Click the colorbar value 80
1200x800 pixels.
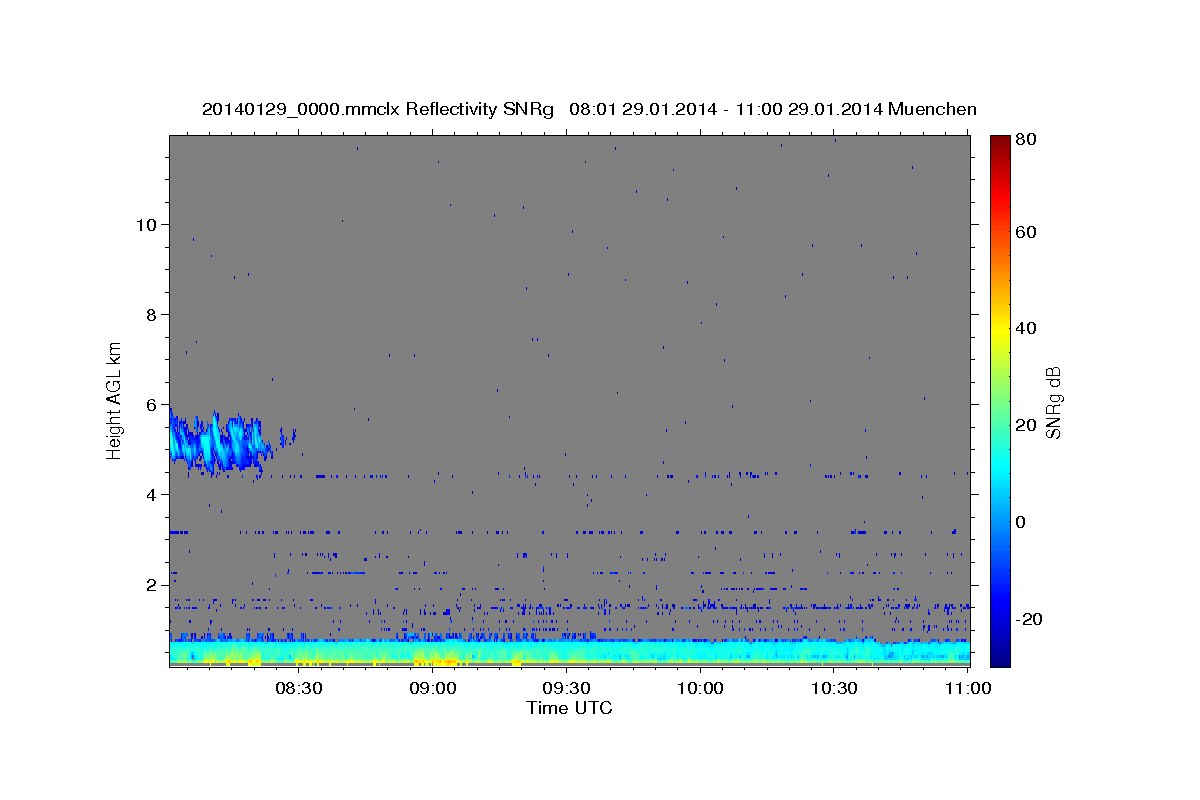tap(1025, 140)
